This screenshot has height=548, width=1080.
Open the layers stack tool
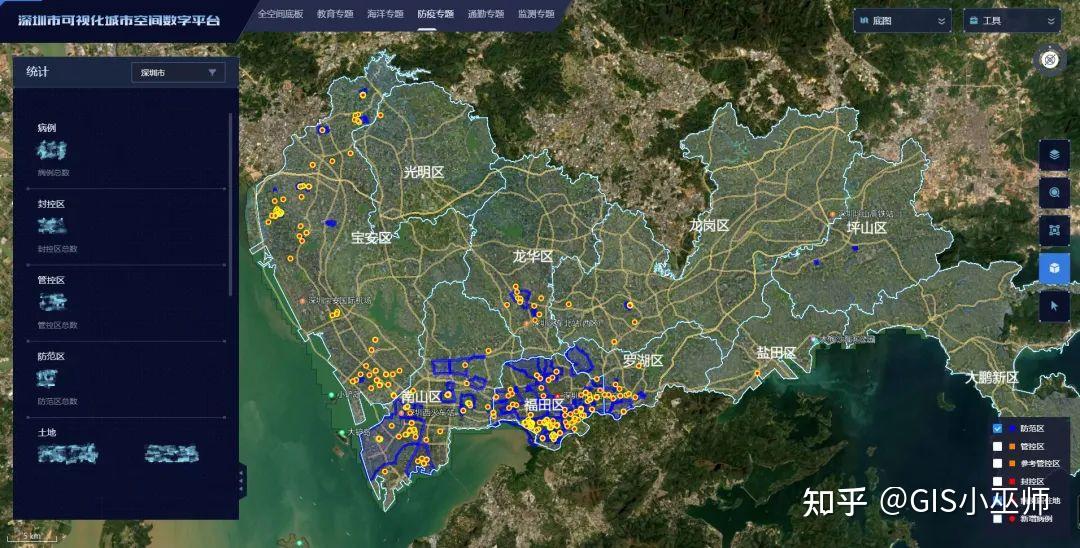coord(1054,155)
